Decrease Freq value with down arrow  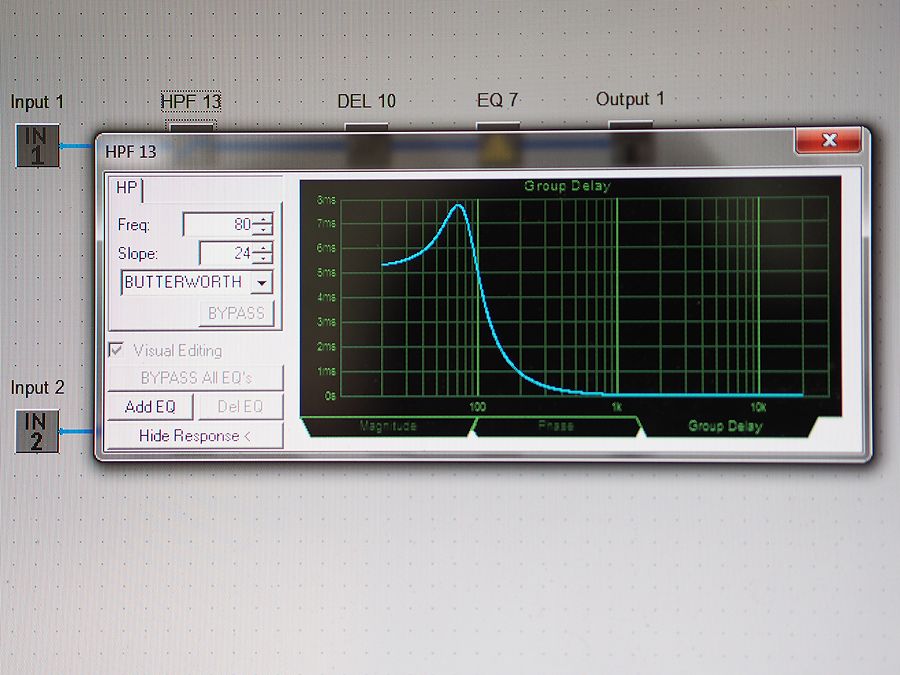point(263,231)
